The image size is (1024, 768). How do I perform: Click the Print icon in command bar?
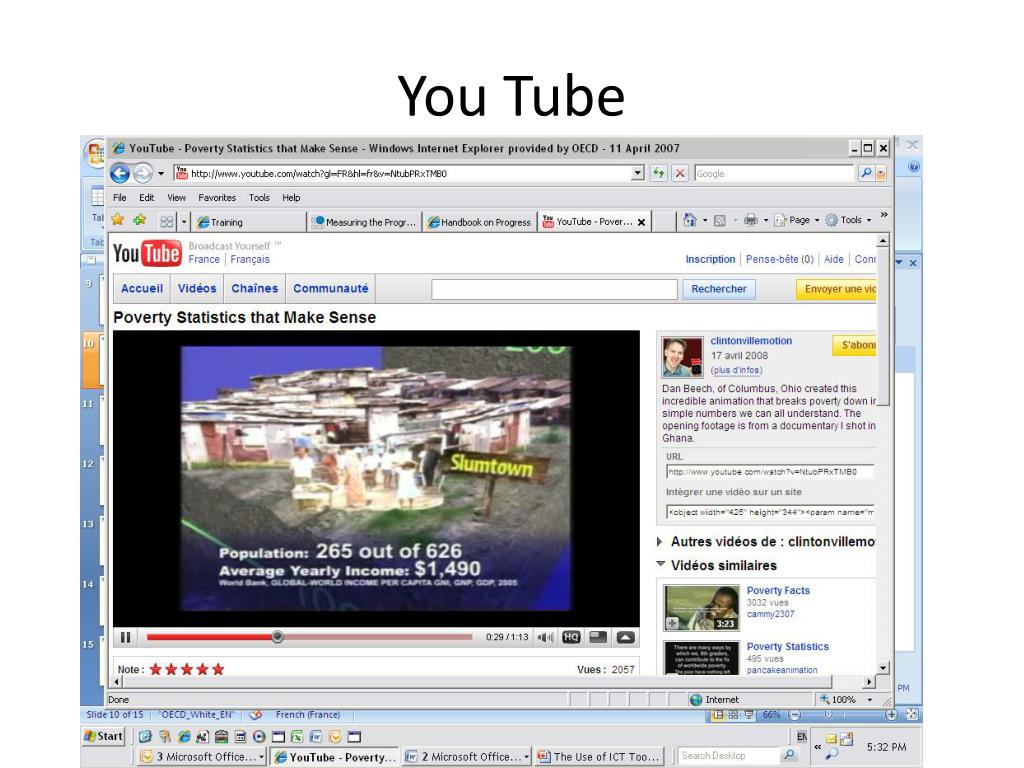751,220
